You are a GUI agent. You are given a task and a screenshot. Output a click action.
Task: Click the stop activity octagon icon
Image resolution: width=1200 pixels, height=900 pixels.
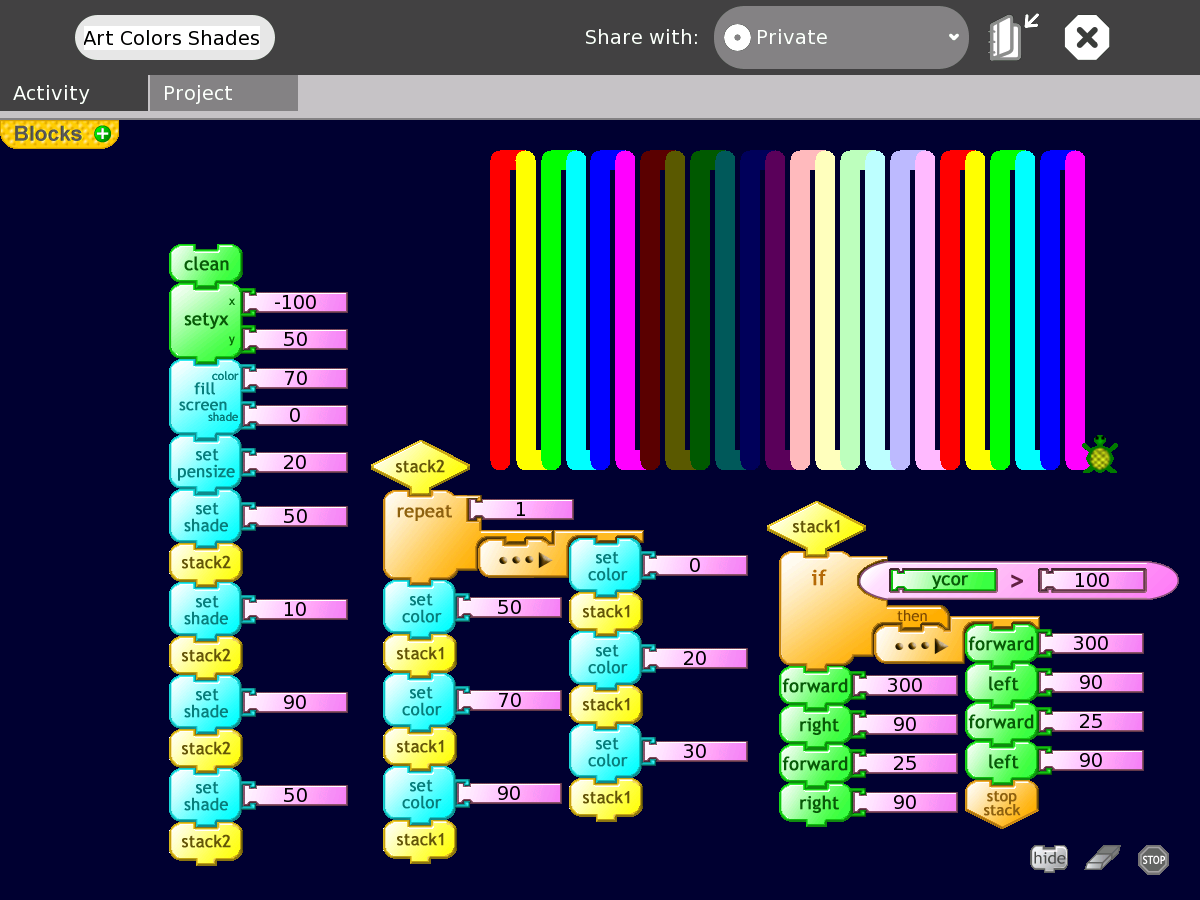click(x=1087, y=38)
